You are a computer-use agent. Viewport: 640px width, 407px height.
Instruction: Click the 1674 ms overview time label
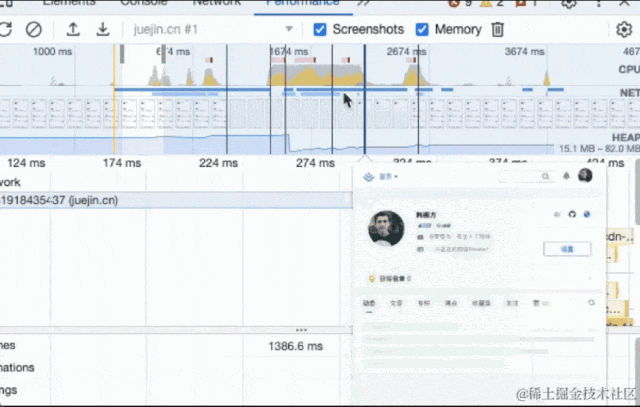click(289, 51)
